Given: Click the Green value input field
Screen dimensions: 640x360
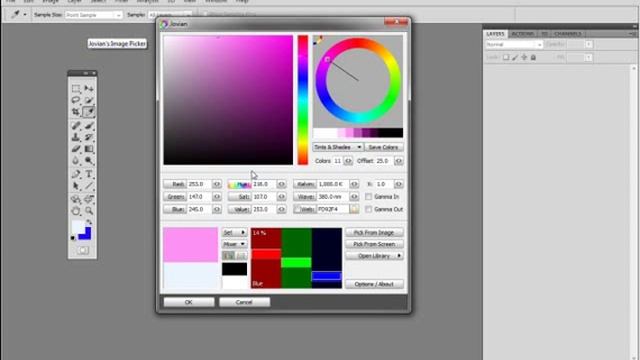Looking at the screenshot, I should [199, 196].
